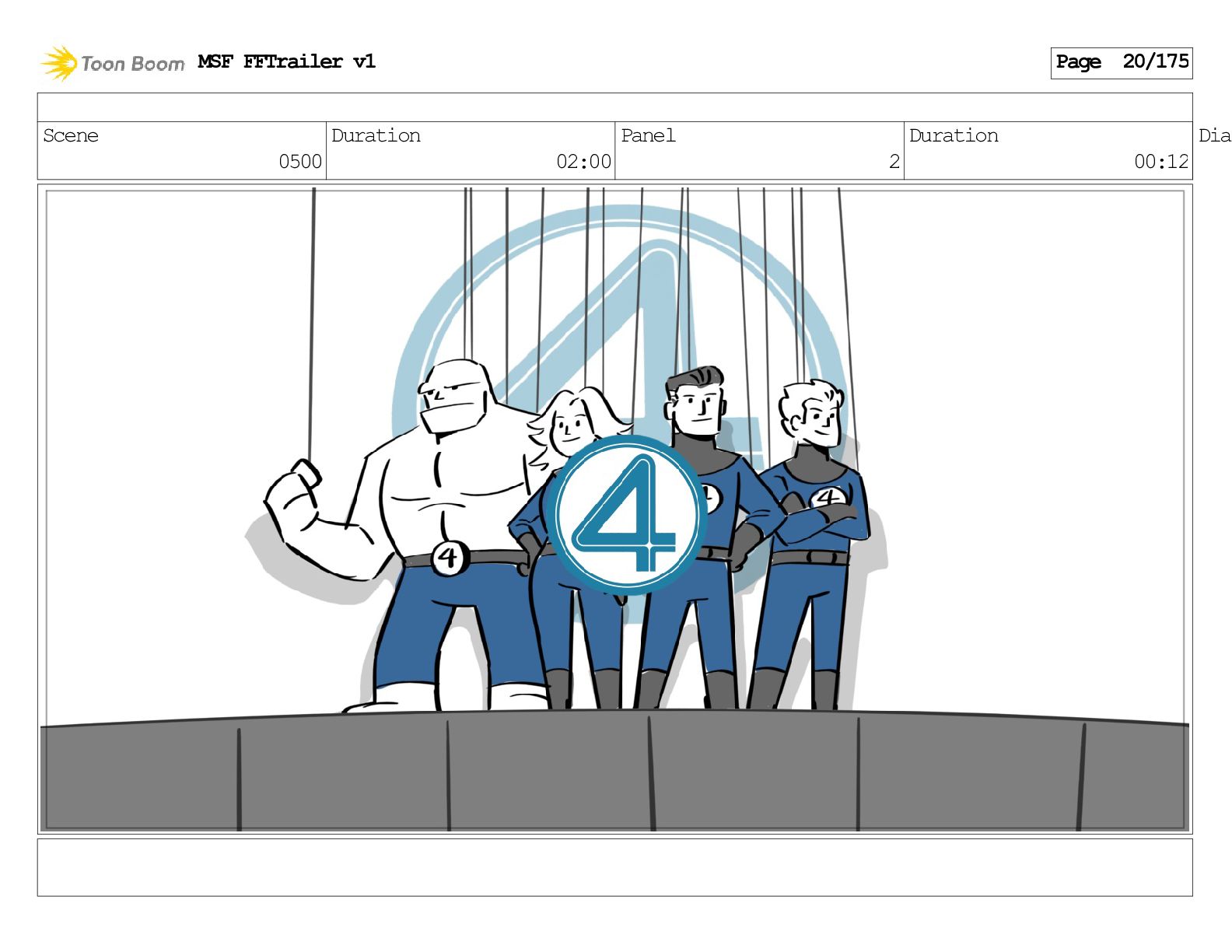Click the 'Panel' column label

648,135
